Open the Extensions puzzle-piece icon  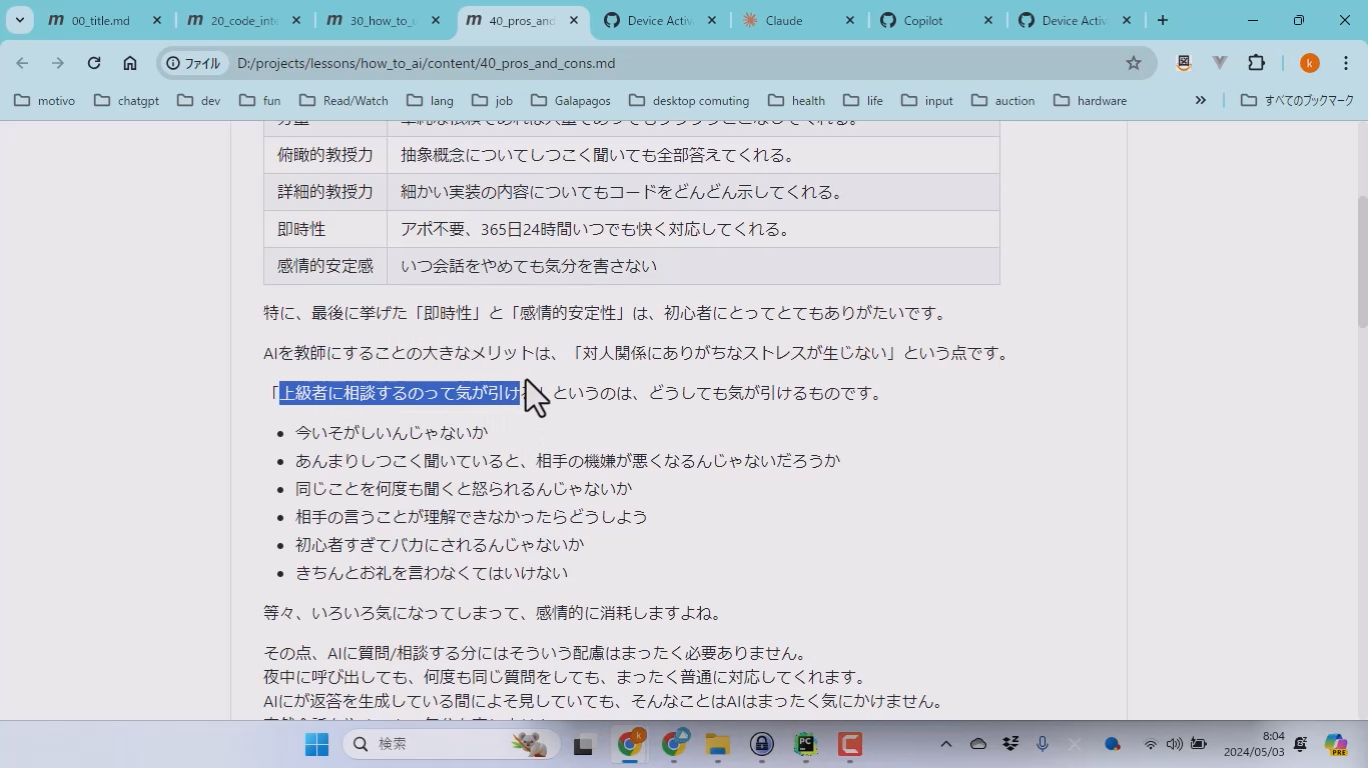(1256, 63)
